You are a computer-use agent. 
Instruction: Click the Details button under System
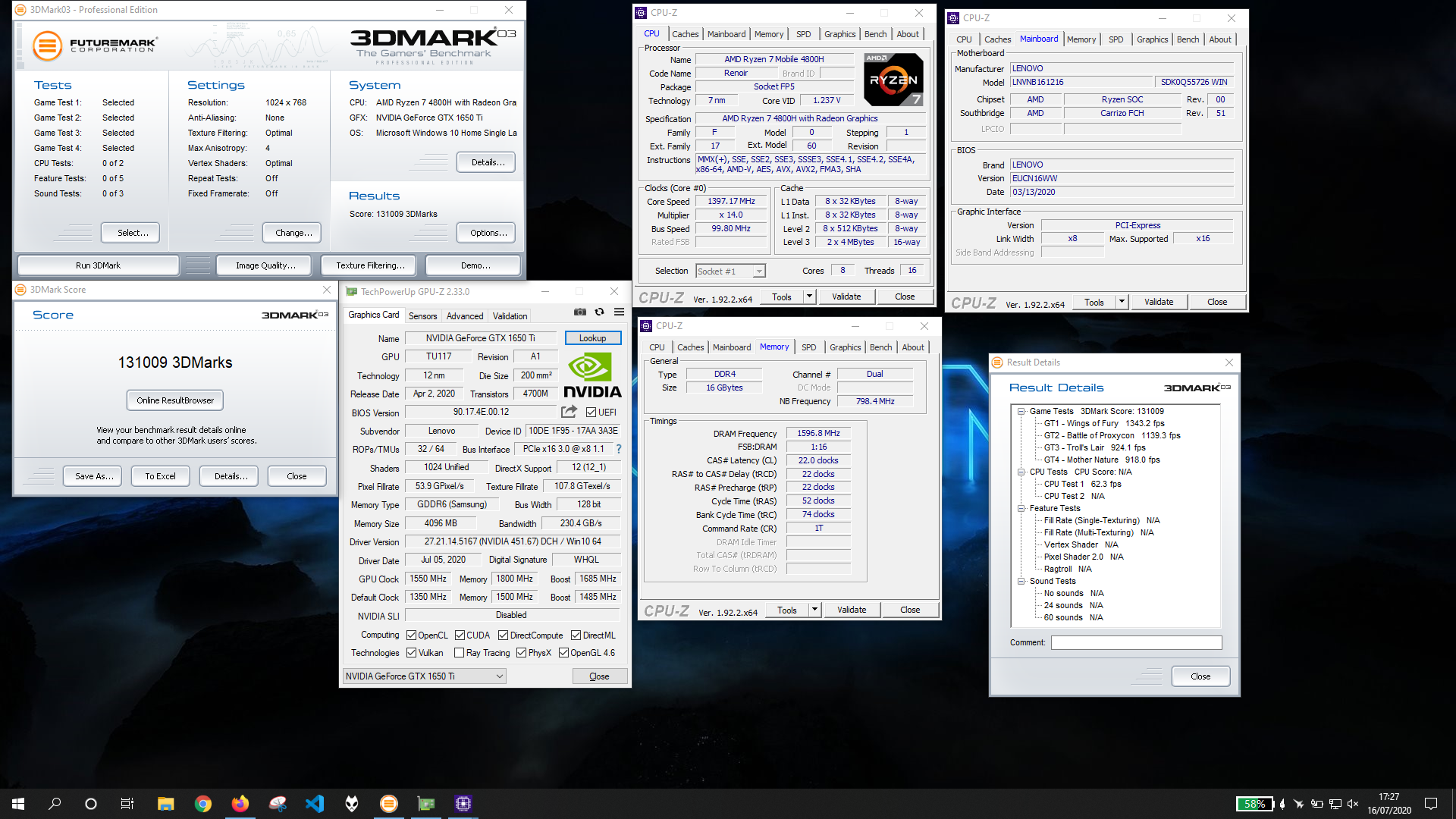click(486, 162)
